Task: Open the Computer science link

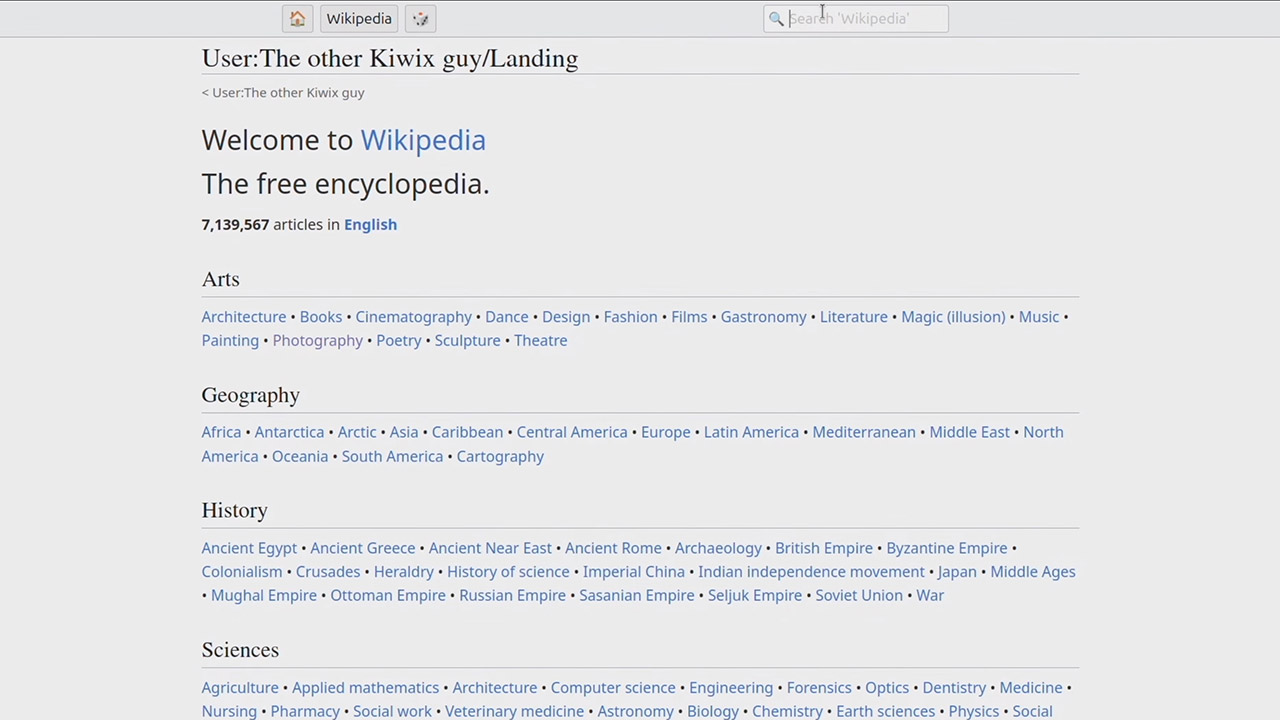Action: coord(613,688)
